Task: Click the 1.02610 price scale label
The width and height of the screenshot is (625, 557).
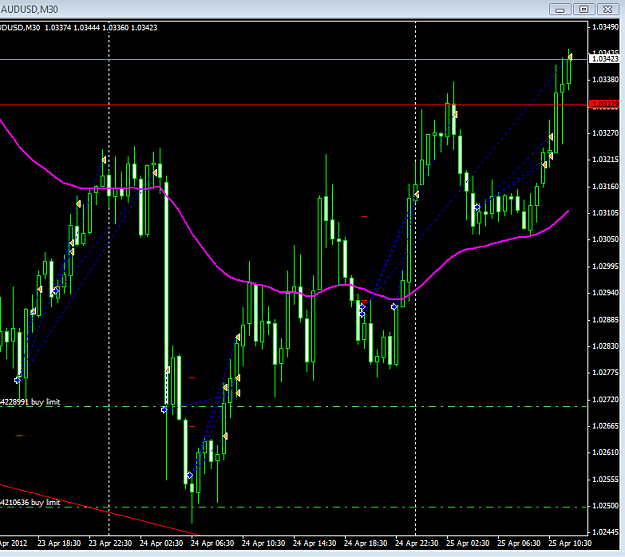Action: coord(605,453)
